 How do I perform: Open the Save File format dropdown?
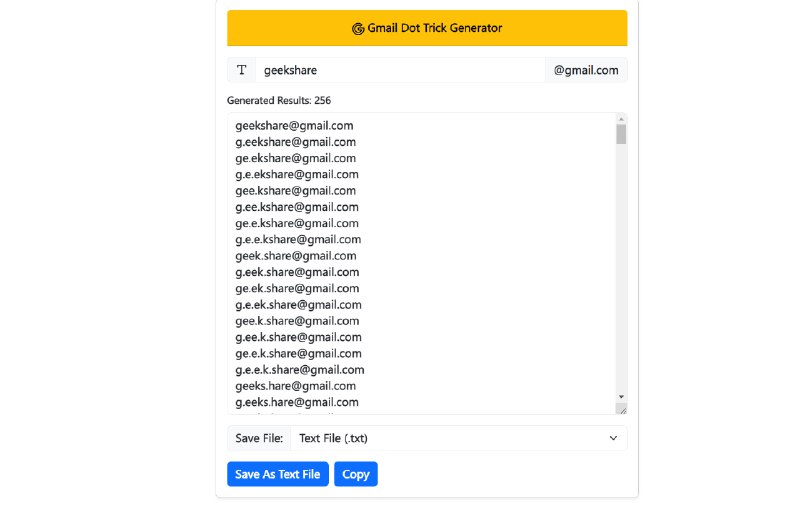coord(458,438)
